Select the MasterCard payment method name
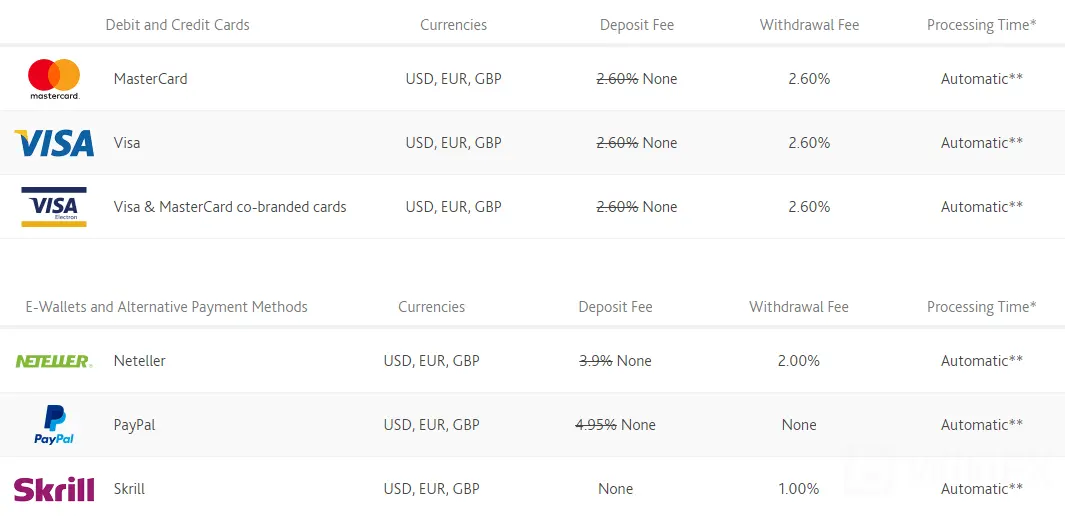 [150, 79]
